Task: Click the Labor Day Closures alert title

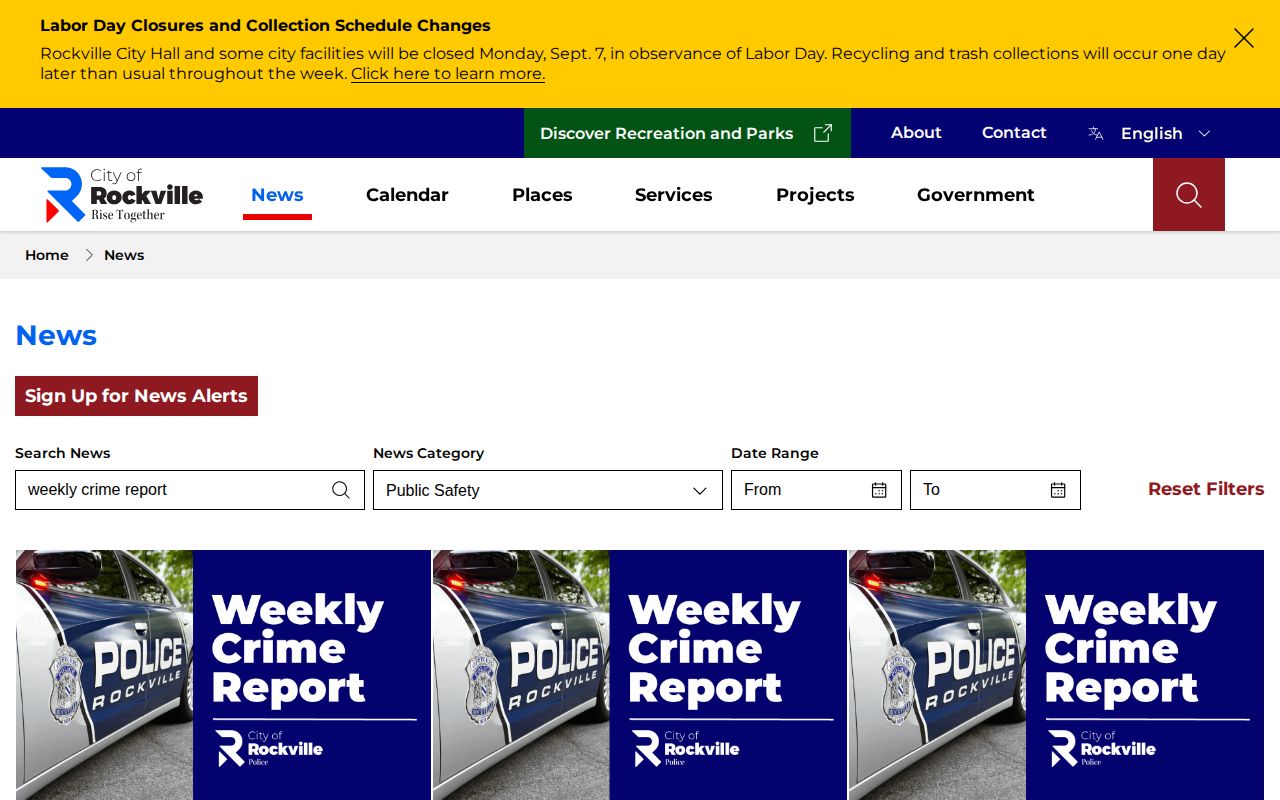Action: (265, 26)
